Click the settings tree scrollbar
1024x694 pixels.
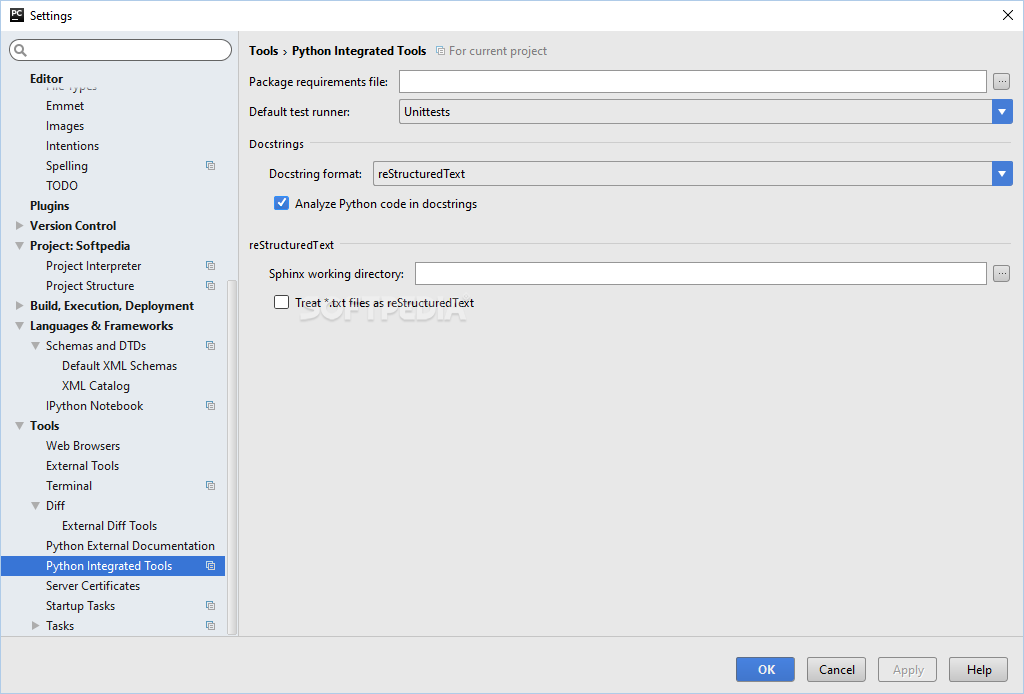pyautogui.click(x=232, y=457)
